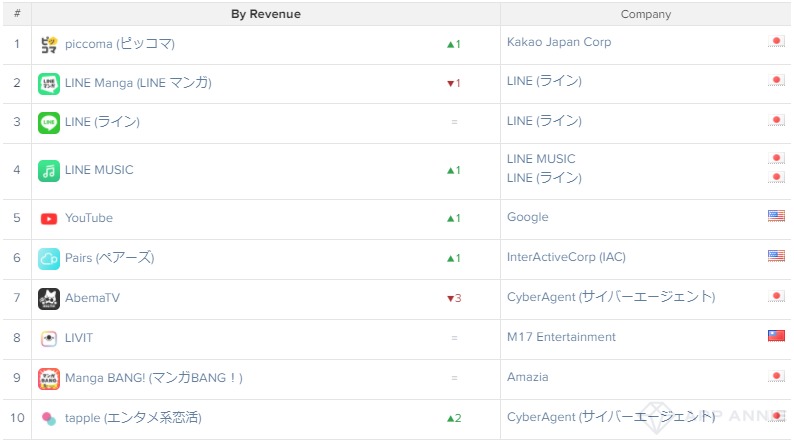
Task: Click the # column header
Action: [x=17, y=14]
